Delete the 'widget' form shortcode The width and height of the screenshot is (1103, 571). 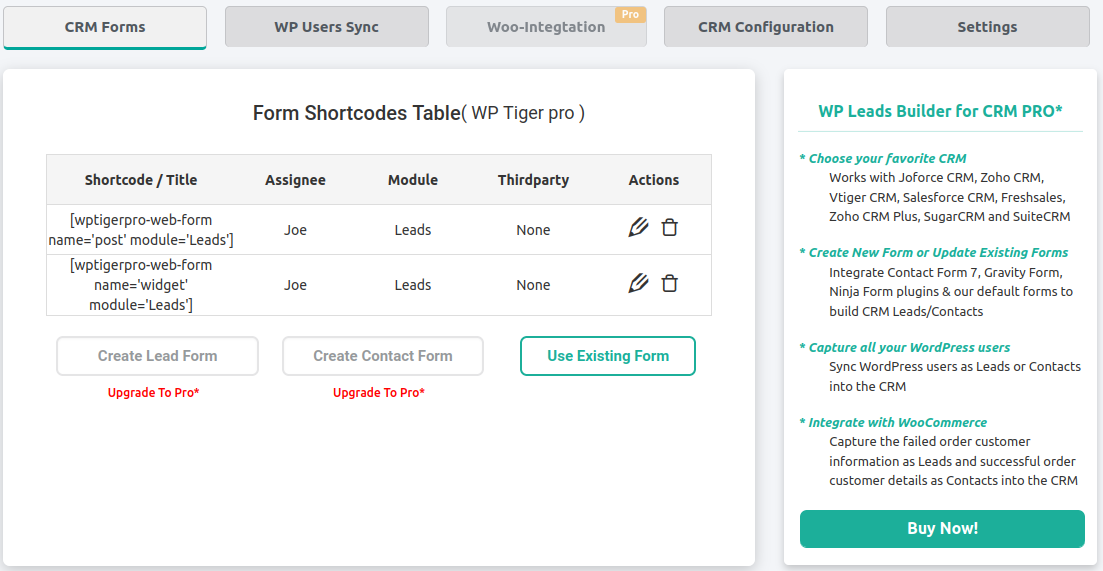coord(670,283)
